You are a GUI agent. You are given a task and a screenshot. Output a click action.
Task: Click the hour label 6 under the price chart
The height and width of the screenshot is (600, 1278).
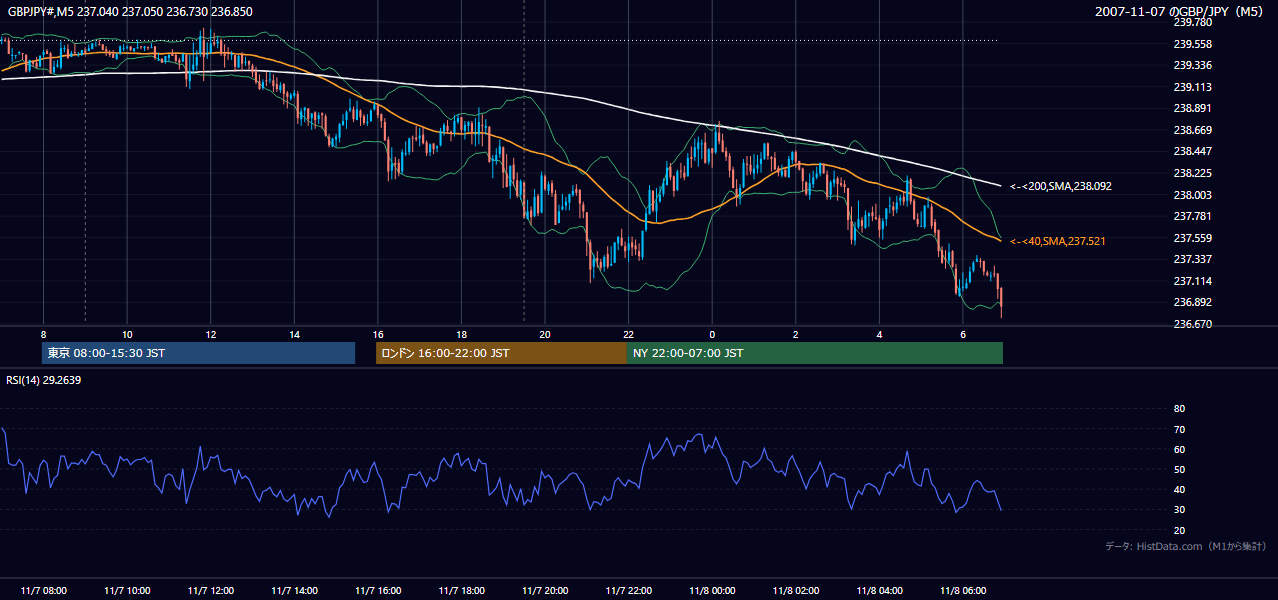click(963, 334)
